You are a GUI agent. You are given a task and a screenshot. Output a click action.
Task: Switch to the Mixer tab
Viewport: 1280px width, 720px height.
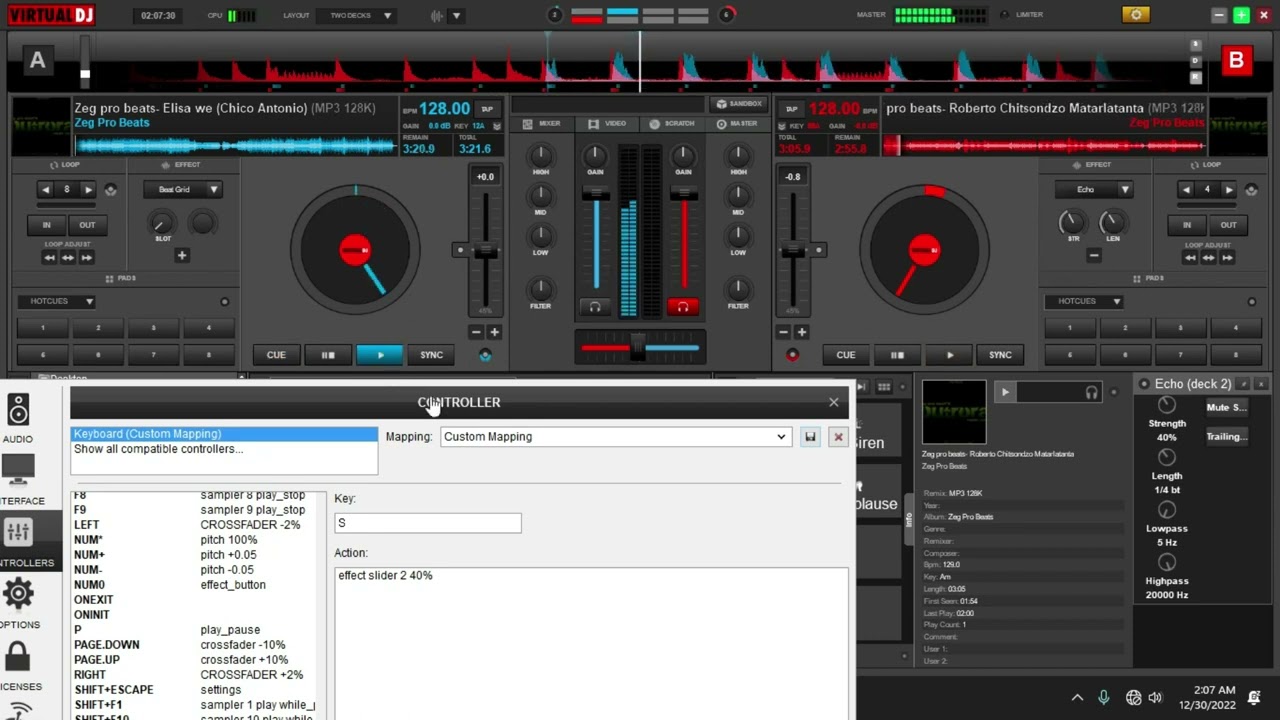pos(543,124)
